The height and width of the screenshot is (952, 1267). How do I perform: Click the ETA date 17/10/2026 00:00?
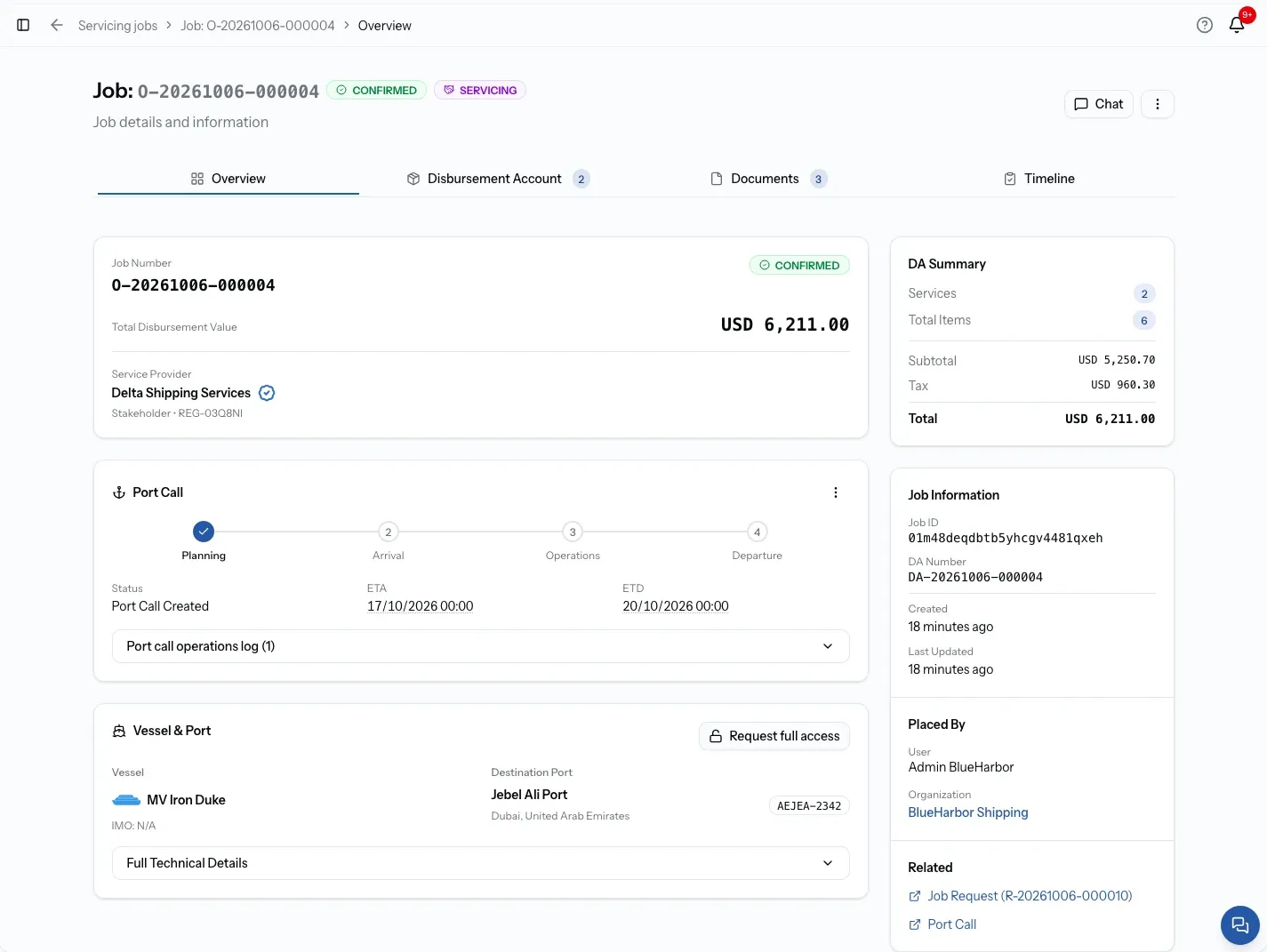(421, 606)
